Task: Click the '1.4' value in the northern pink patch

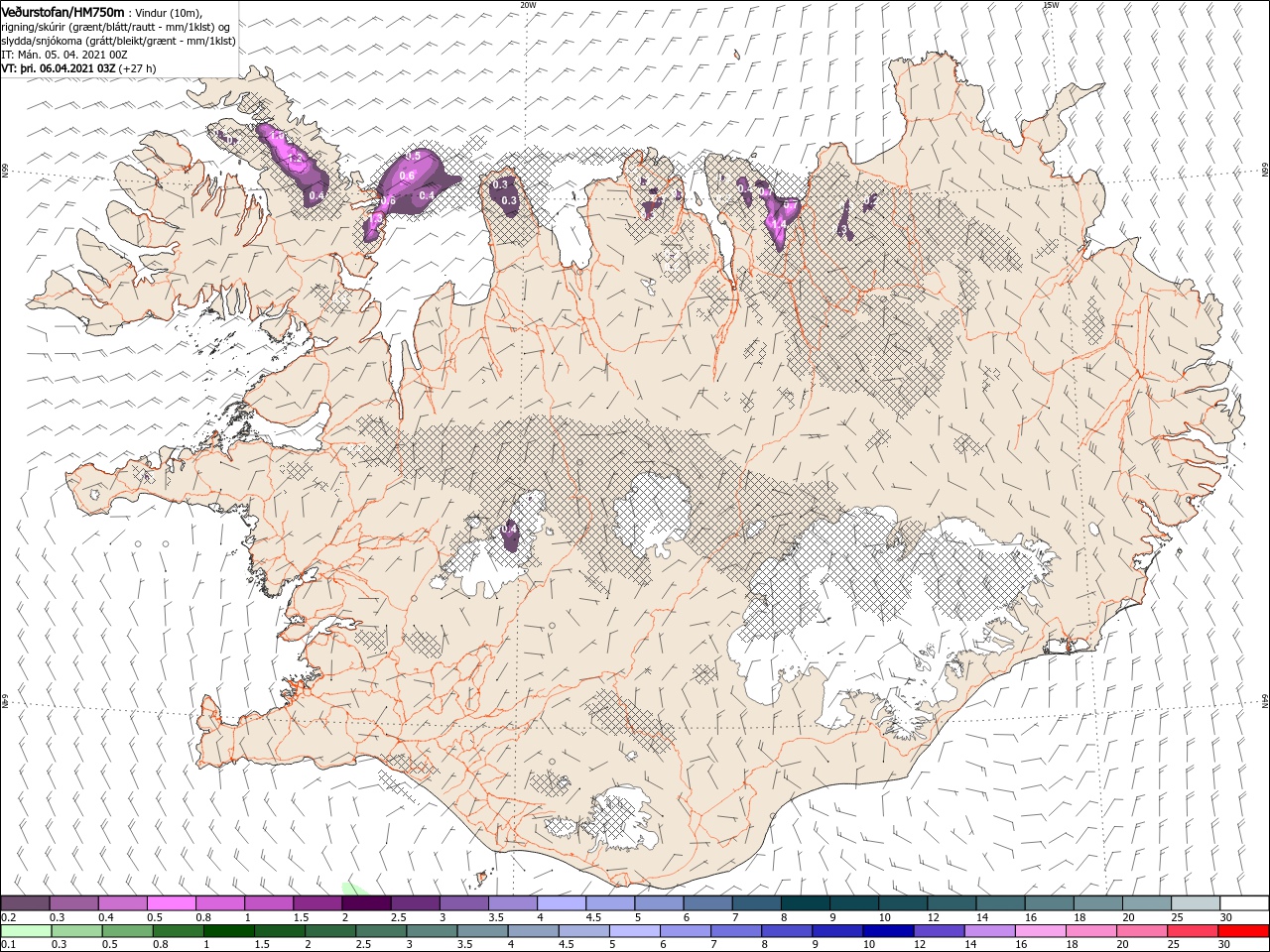Action: click(x=779, y=223)
